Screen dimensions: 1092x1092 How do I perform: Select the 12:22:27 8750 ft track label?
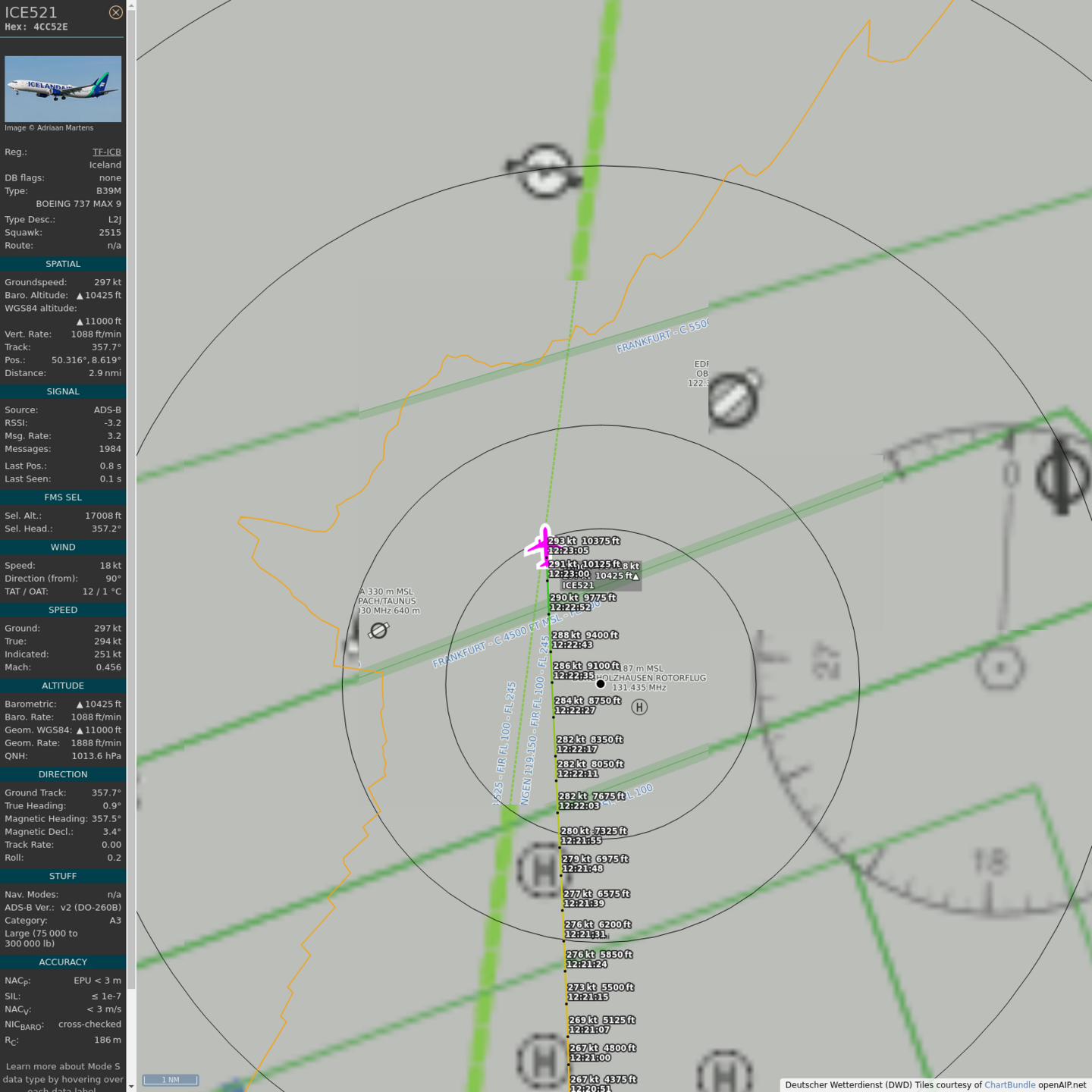coord(588,705)
